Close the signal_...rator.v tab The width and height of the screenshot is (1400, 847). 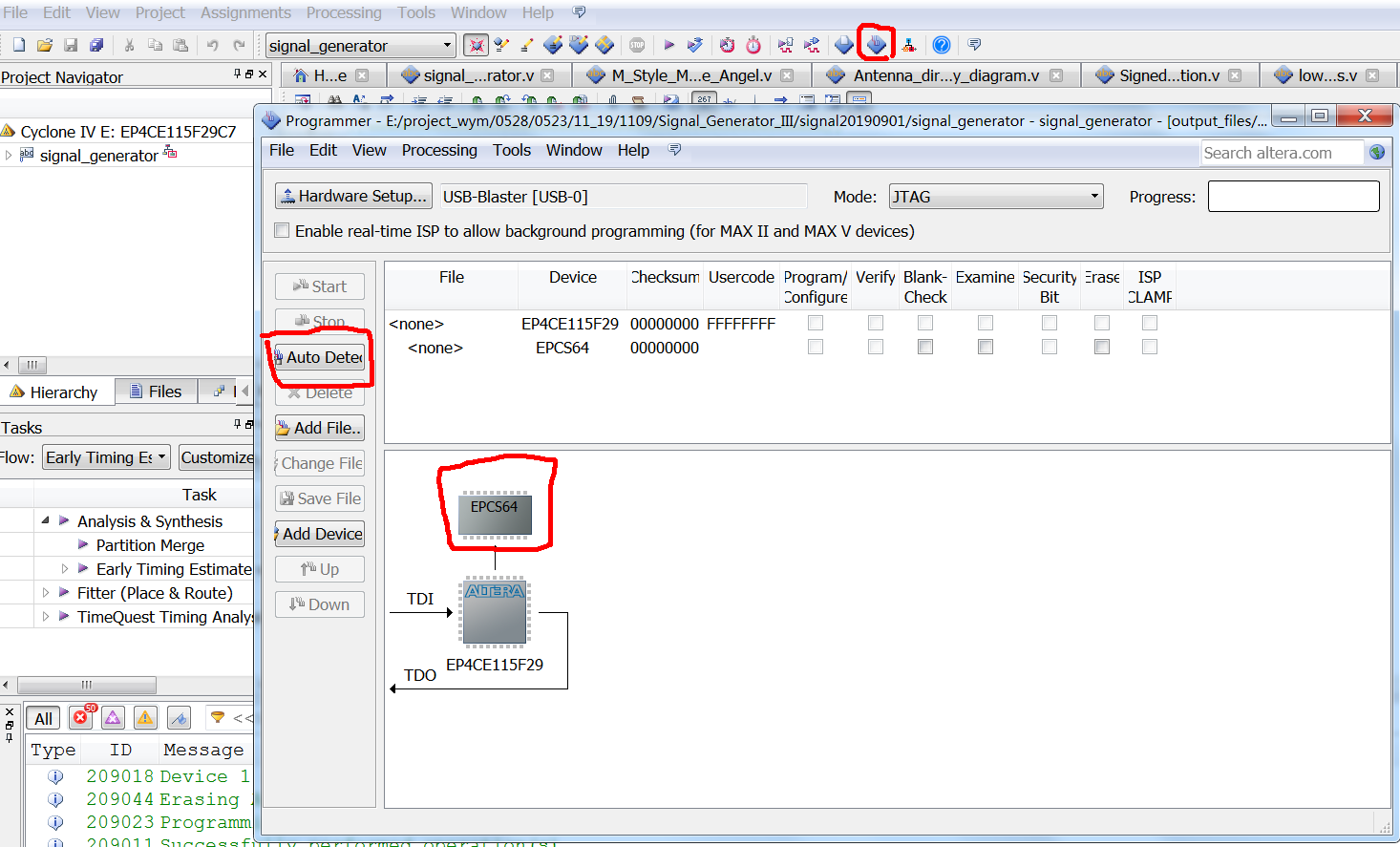[x=547, y=75]
